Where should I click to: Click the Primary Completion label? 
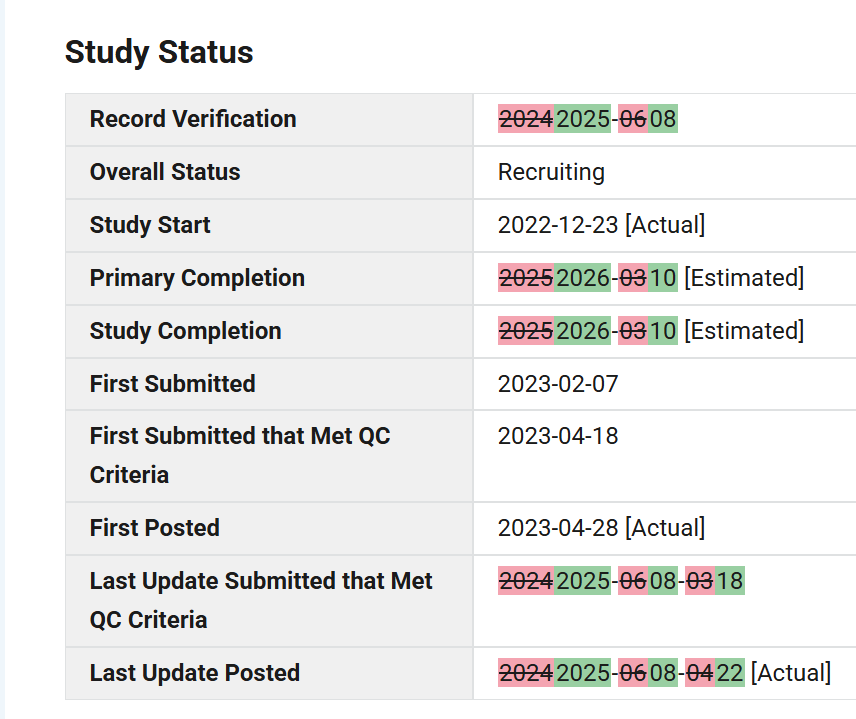click(197, 278)
